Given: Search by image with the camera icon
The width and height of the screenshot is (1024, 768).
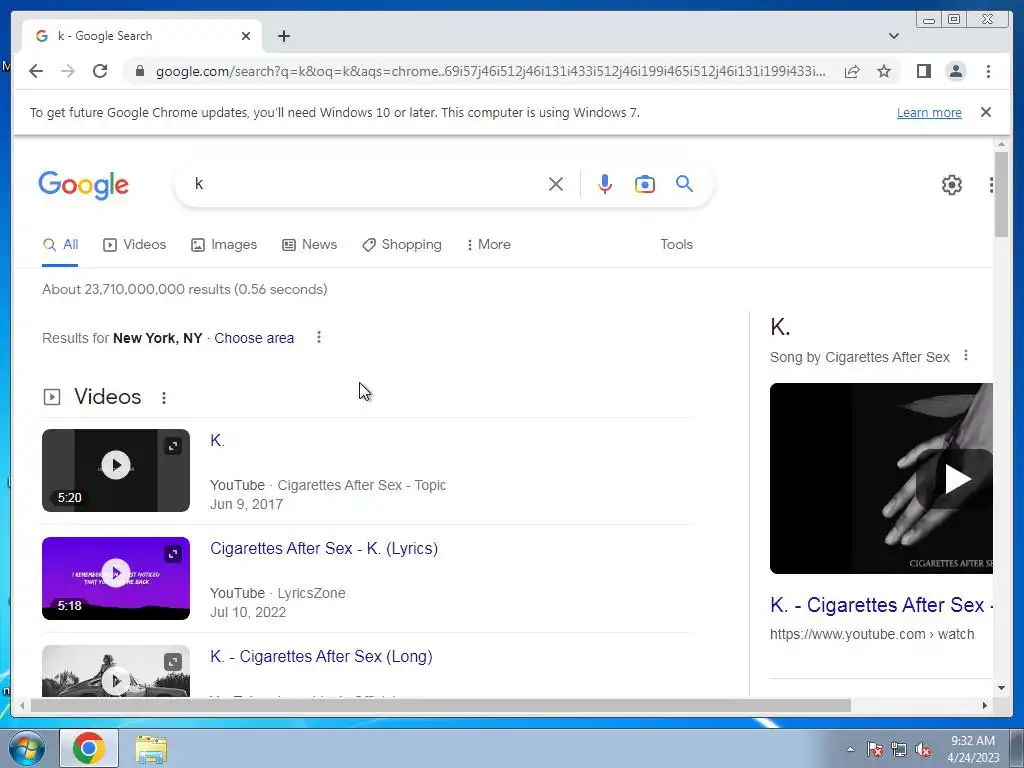Looking at the screenshot, I should [645, 184].
